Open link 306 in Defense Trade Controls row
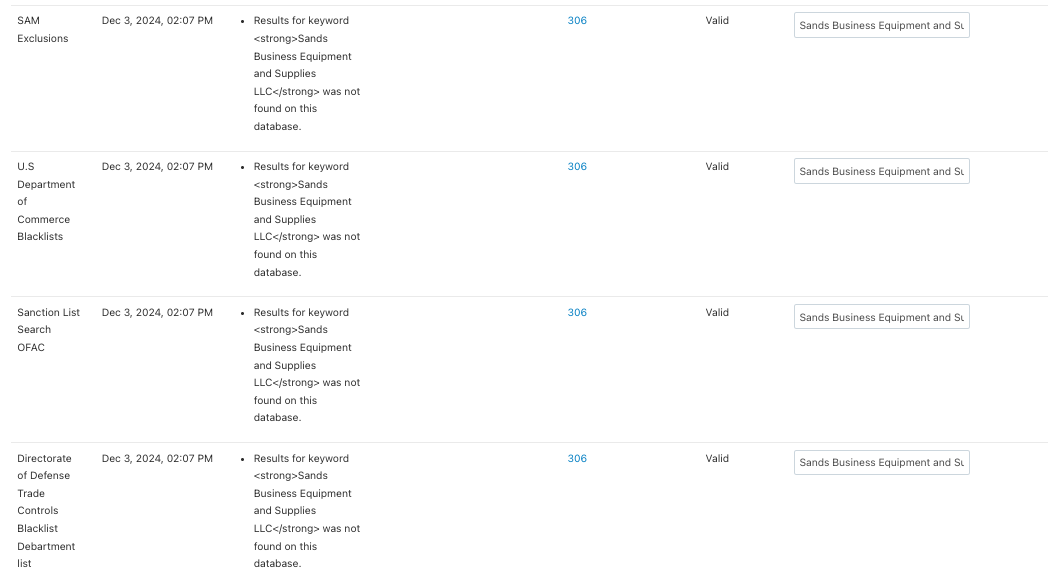Viewport: 1048px width, 584px height. tap(577, 458)
